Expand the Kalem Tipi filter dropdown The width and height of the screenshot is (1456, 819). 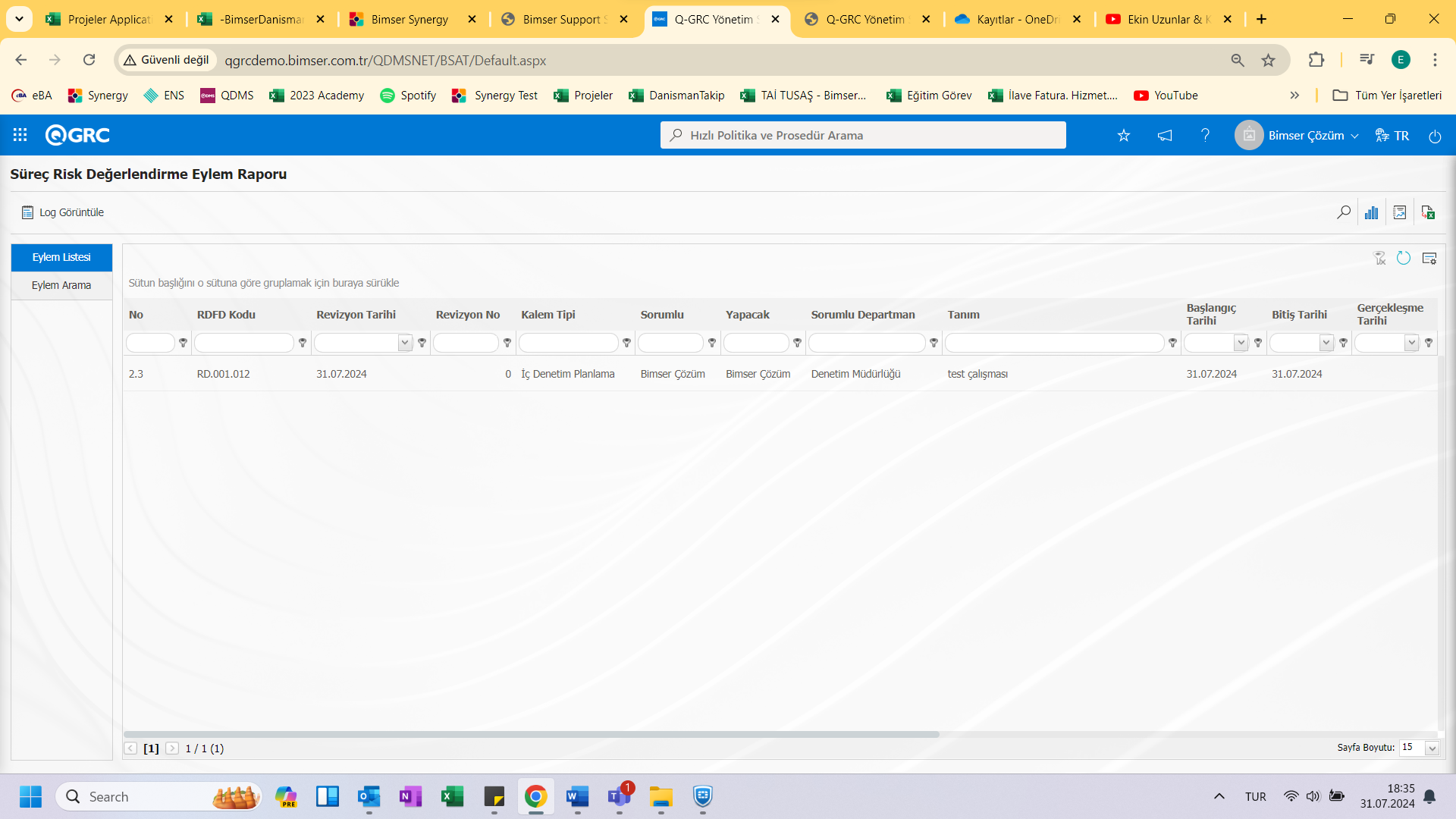(627, 343)
